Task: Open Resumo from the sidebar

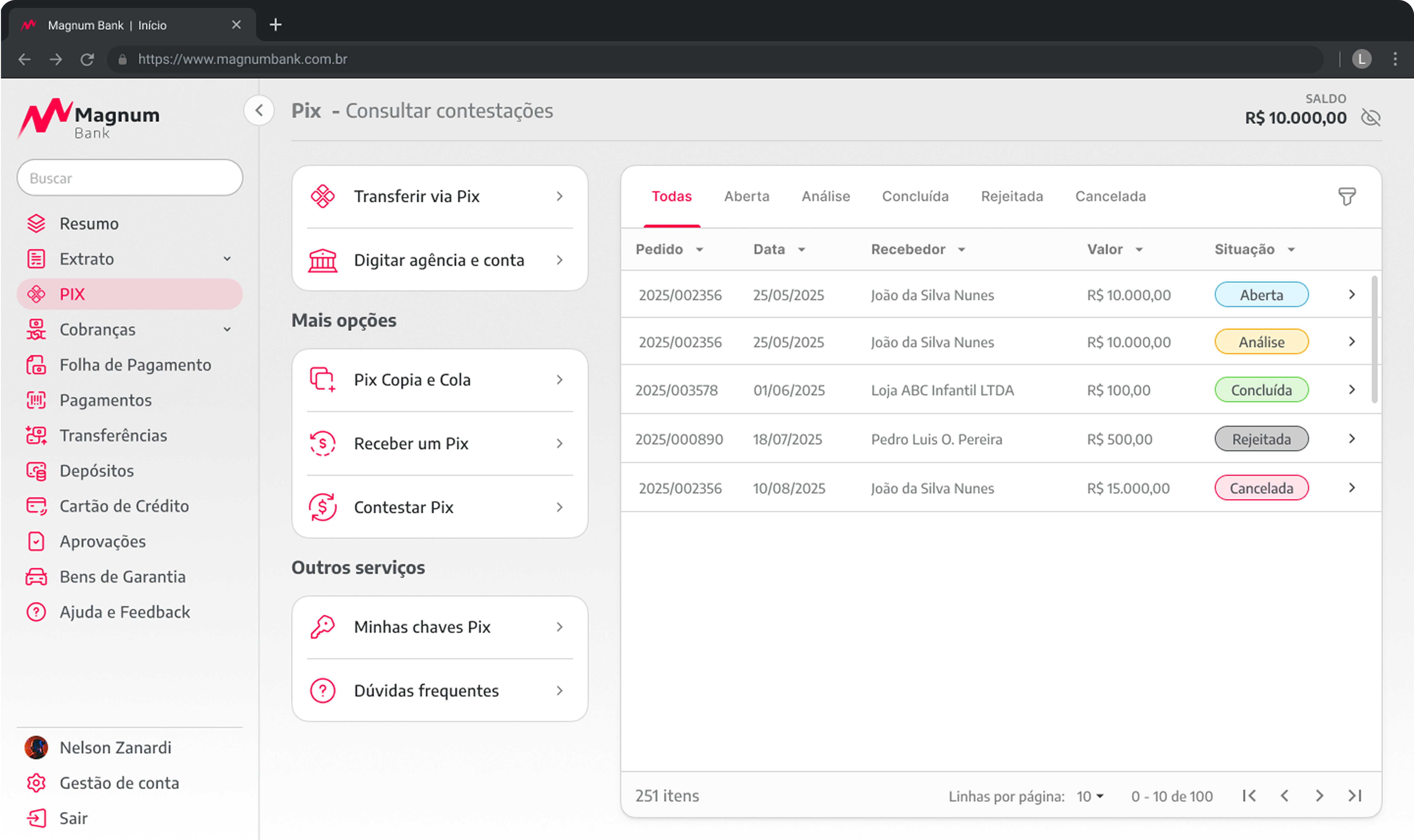Action: click(x=89, y=224)
